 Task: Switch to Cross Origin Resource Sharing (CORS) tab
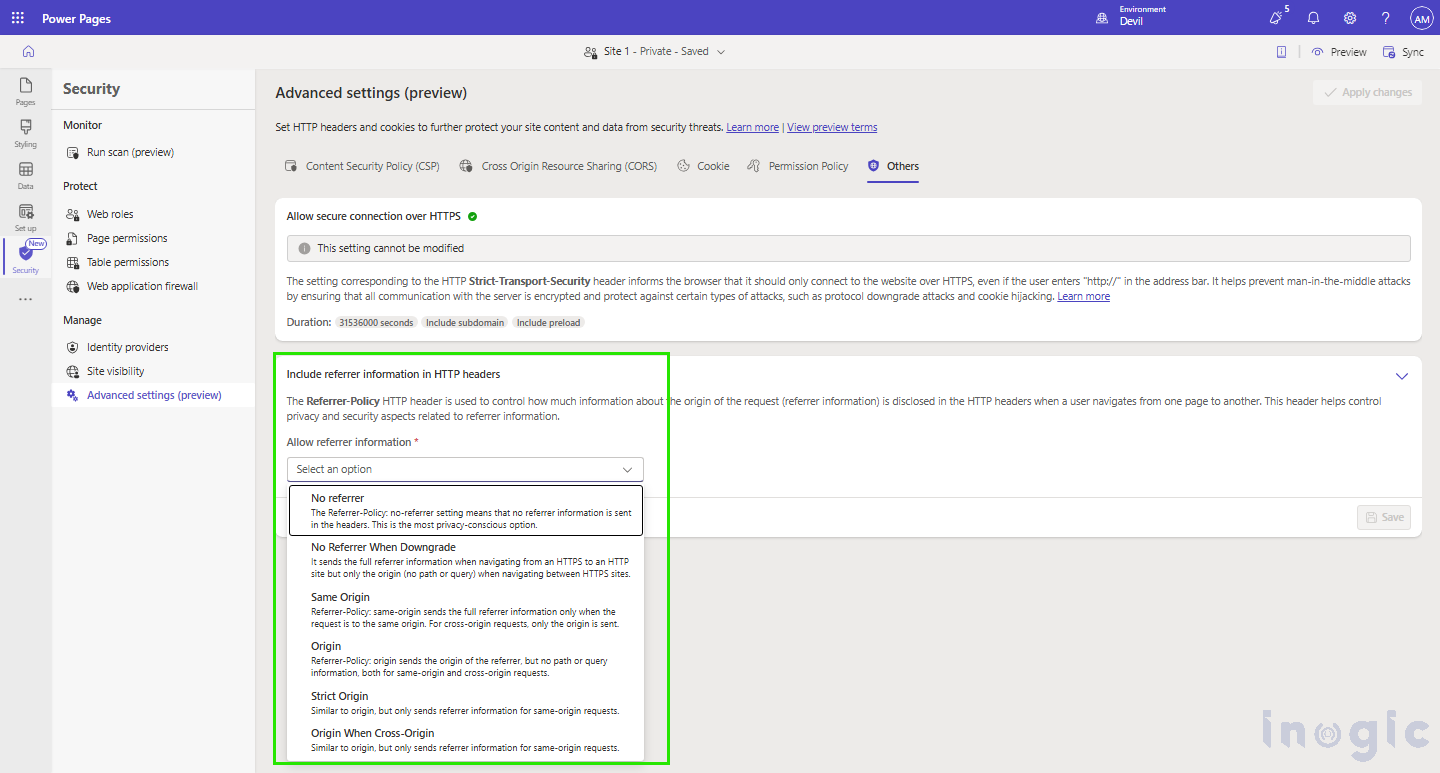(x=558, y=166)
